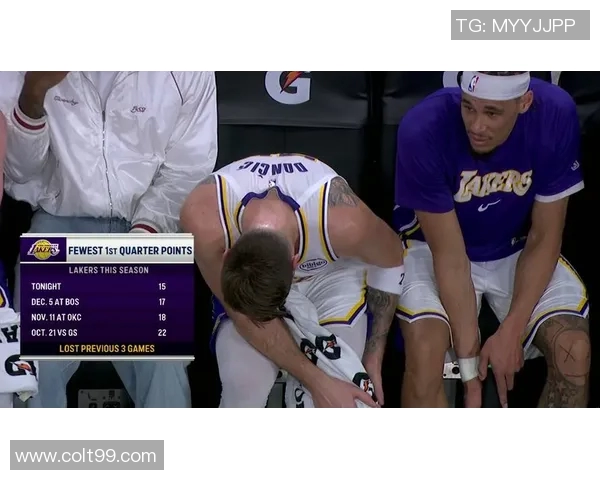Click the sponsor patch on white jersey
Viewport: 600px width, 480px height.
click(313, 264)
